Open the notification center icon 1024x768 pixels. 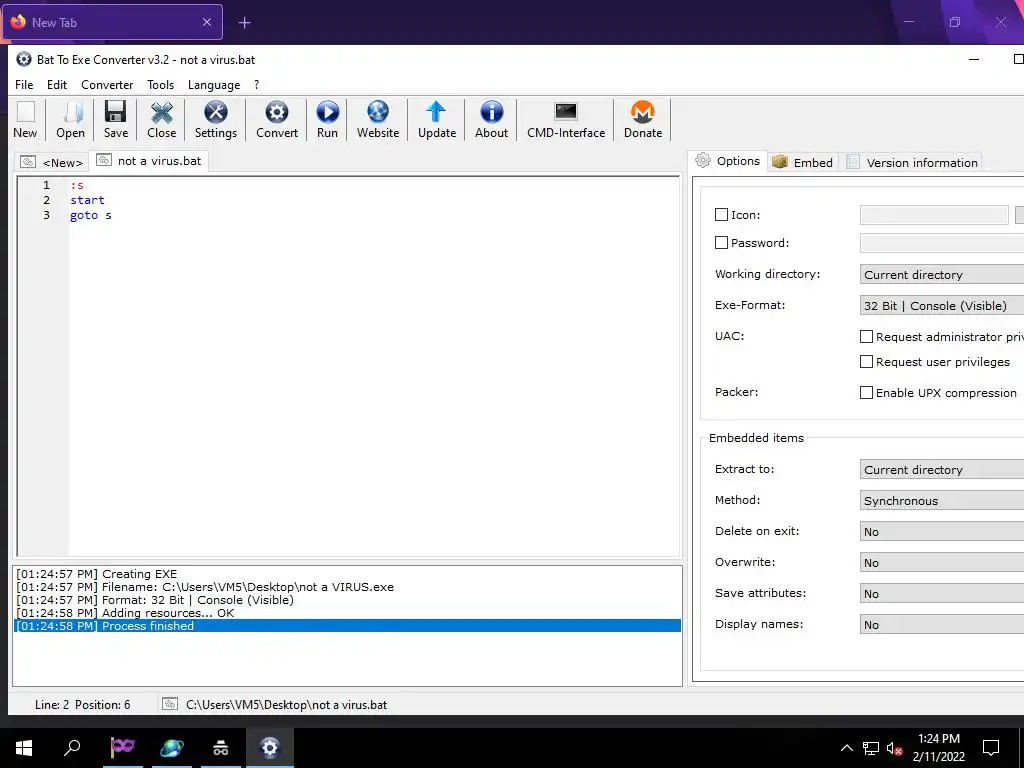click(x=991, y=748)
